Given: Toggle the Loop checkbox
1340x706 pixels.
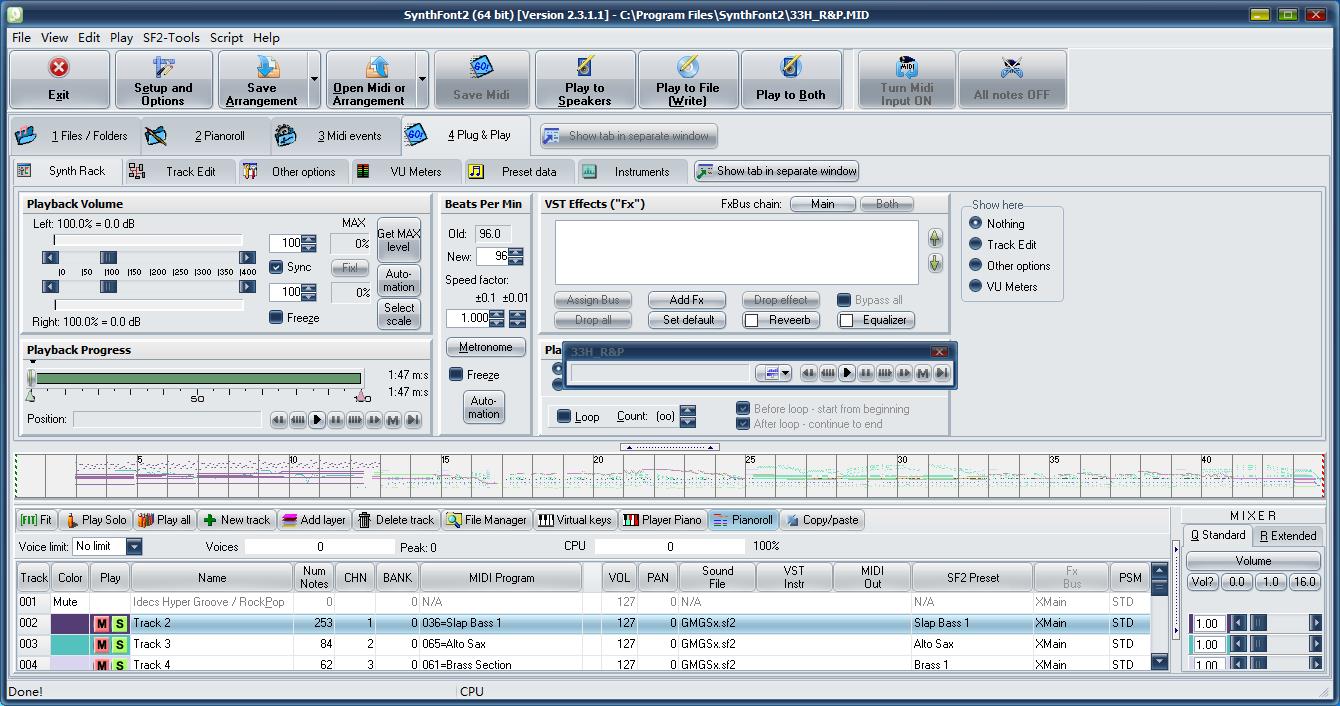Looking at the screenshot, I should [x=564, y=416].
